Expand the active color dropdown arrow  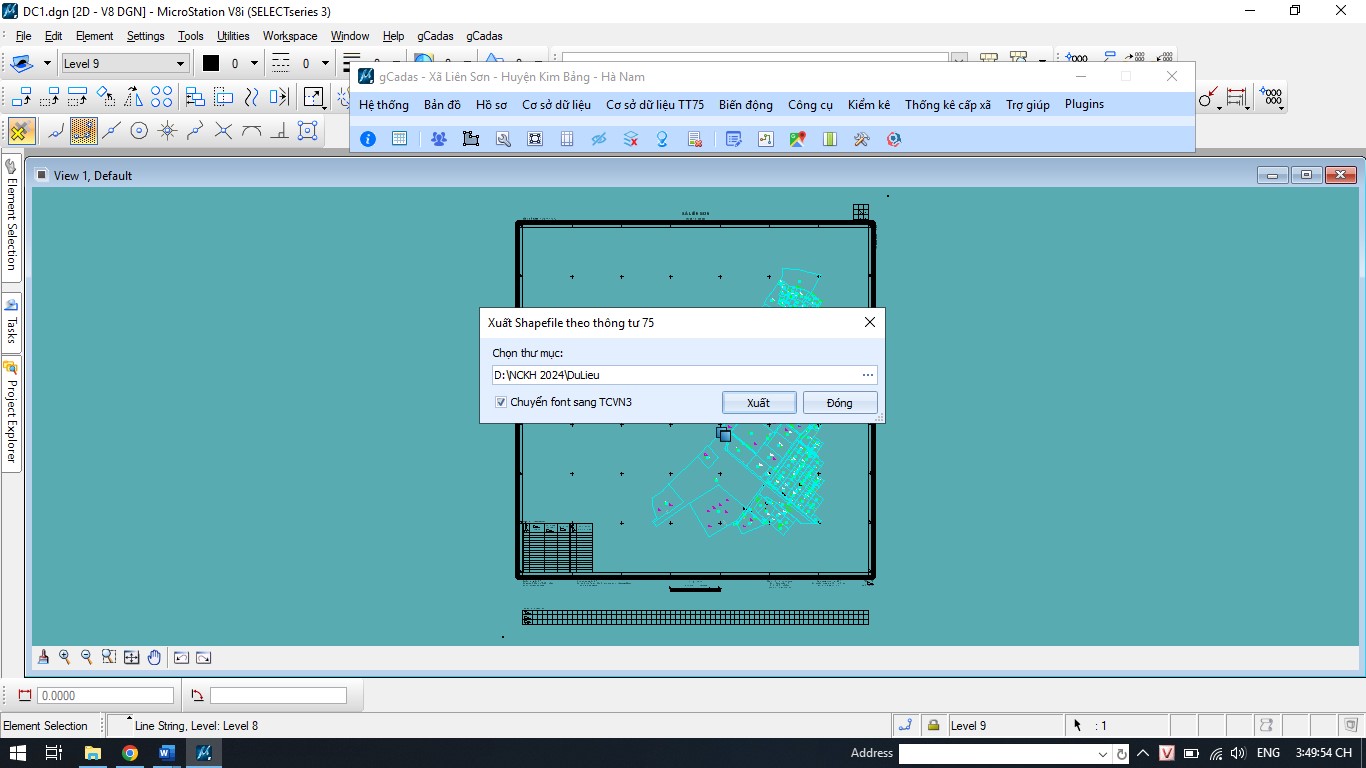click(254, 64)
